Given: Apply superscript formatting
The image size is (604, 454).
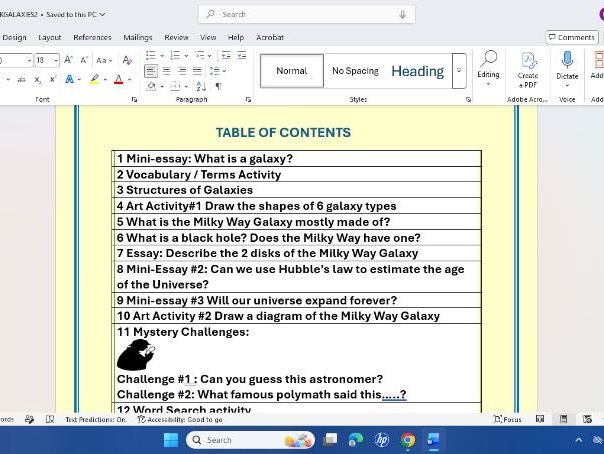Looking at the screenshot, I should click(53, 79).
